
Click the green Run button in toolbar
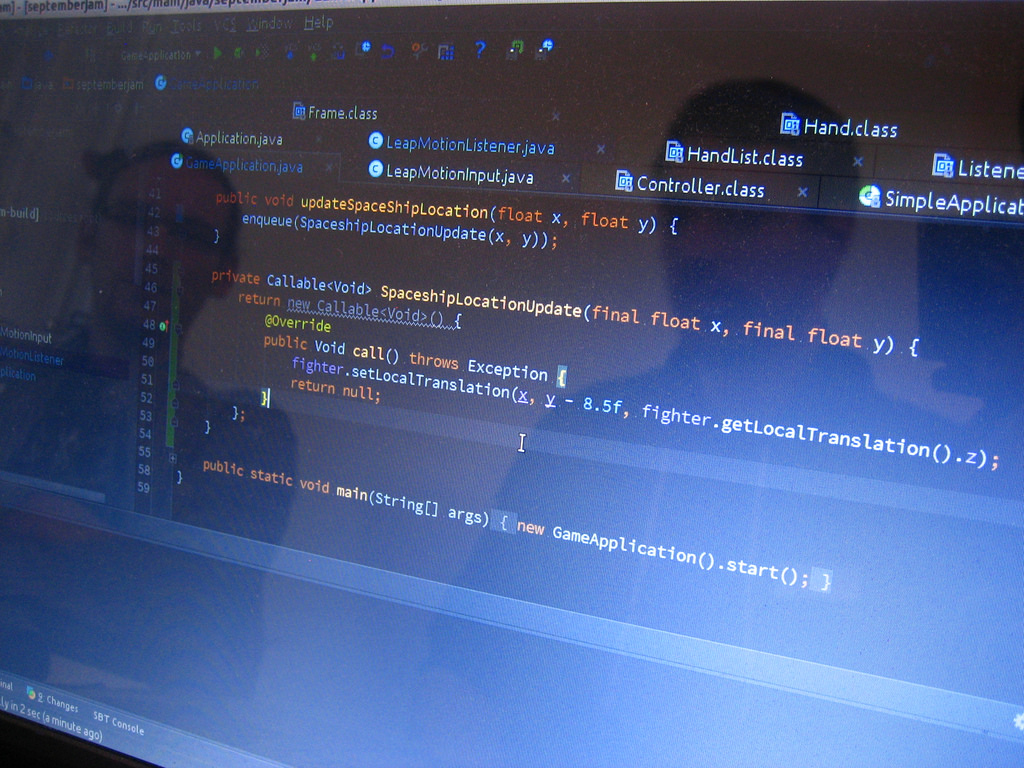(x=217, y=53)
